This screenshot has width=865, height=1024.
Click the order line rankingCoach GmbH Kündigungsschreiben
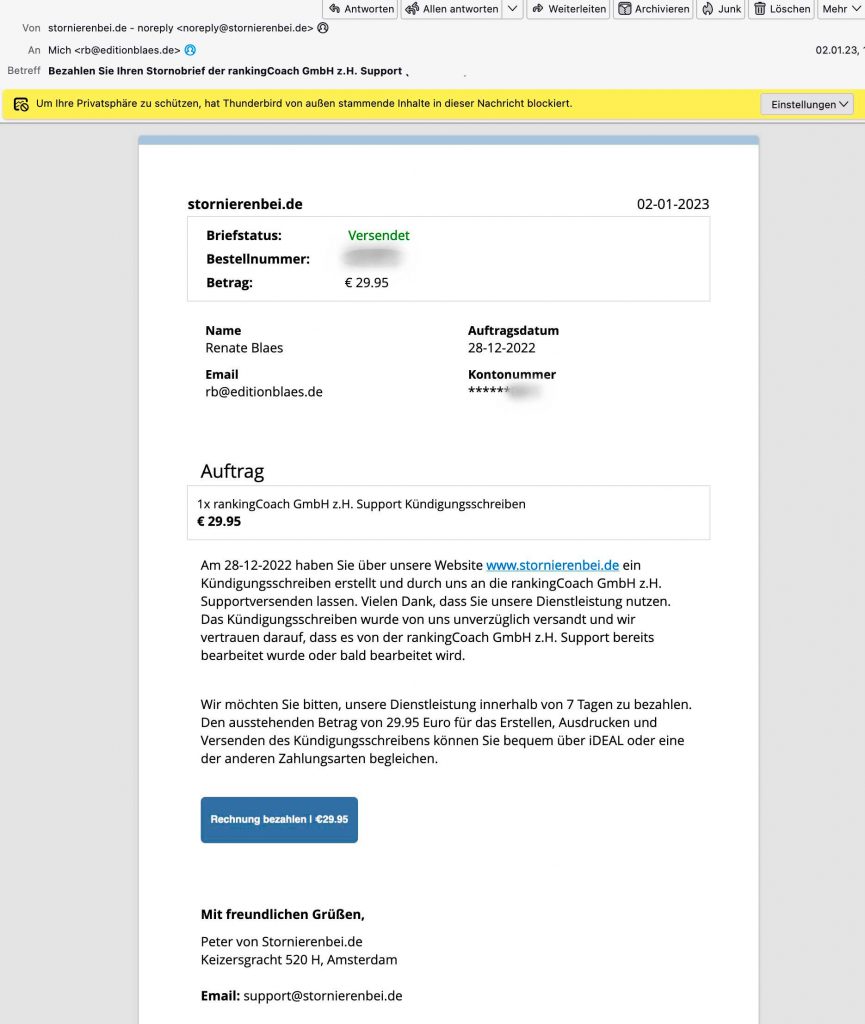tap(361, 504)
